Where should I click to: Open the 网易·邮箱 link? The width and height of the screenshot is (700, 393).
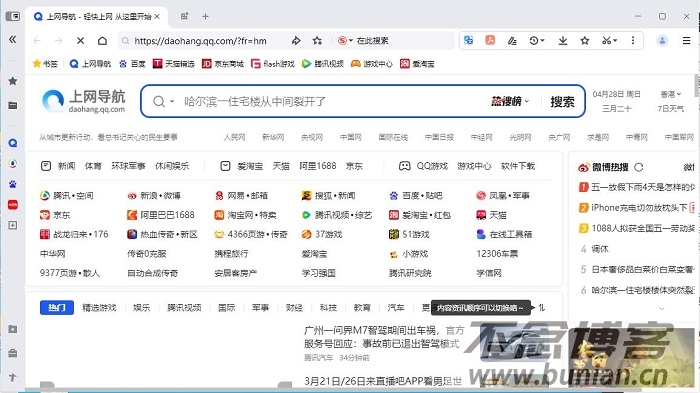[x=242, y=195]
